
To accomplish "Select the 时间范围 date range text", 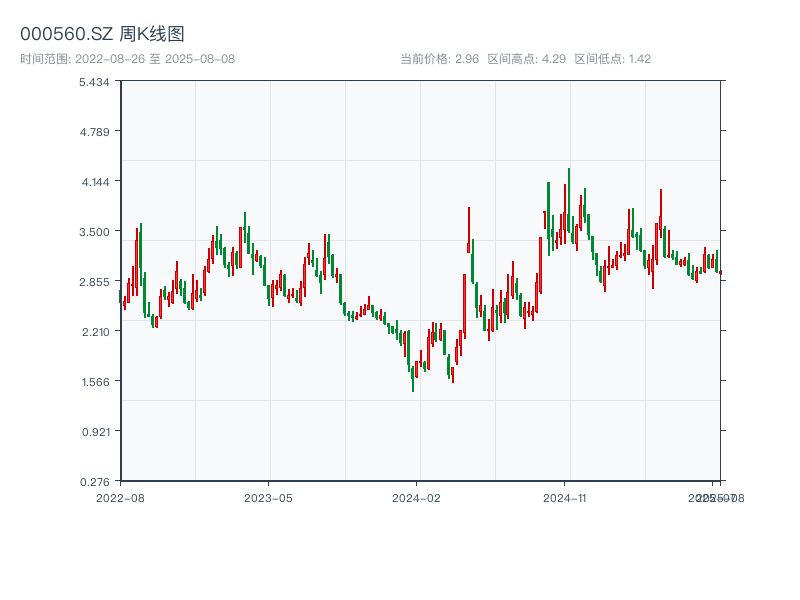I will click(127, 59).
